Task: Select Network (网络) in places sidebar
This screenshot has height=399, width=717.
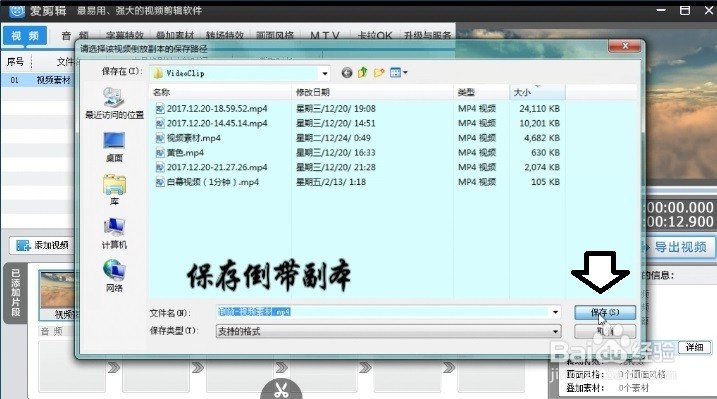Action: (114, 276)
